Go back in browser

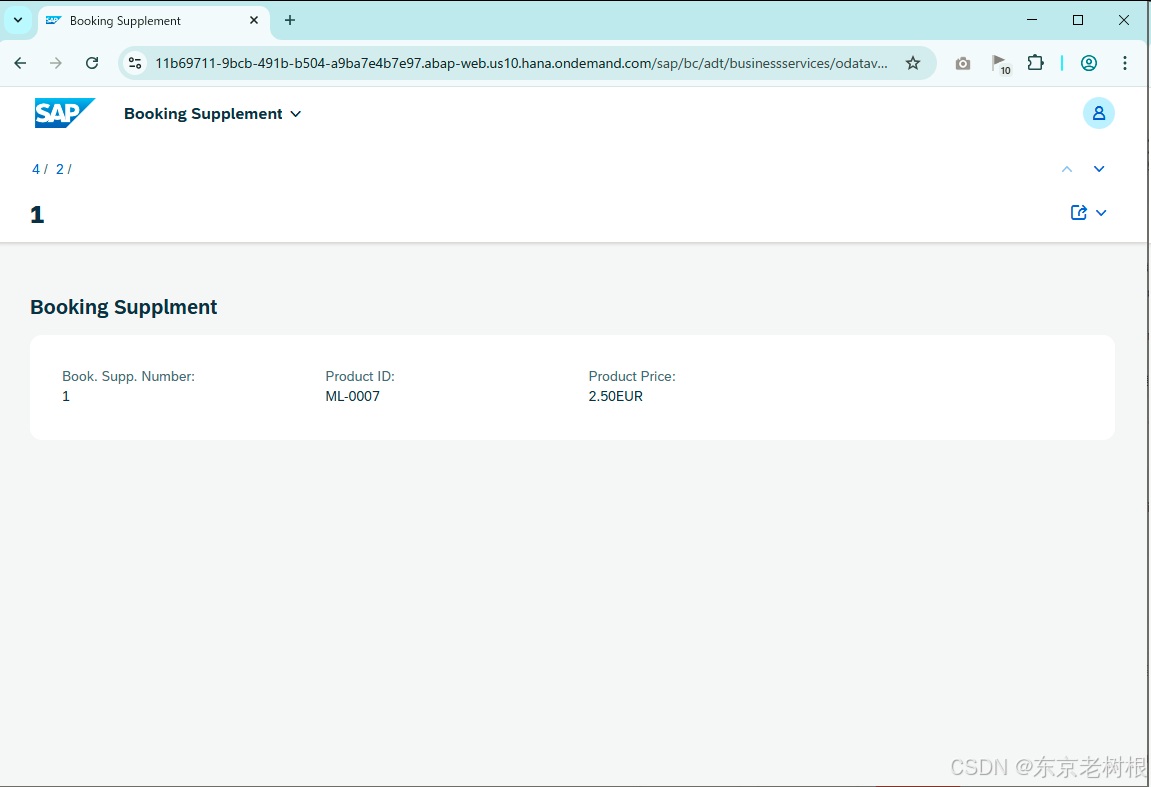[21, 63]
